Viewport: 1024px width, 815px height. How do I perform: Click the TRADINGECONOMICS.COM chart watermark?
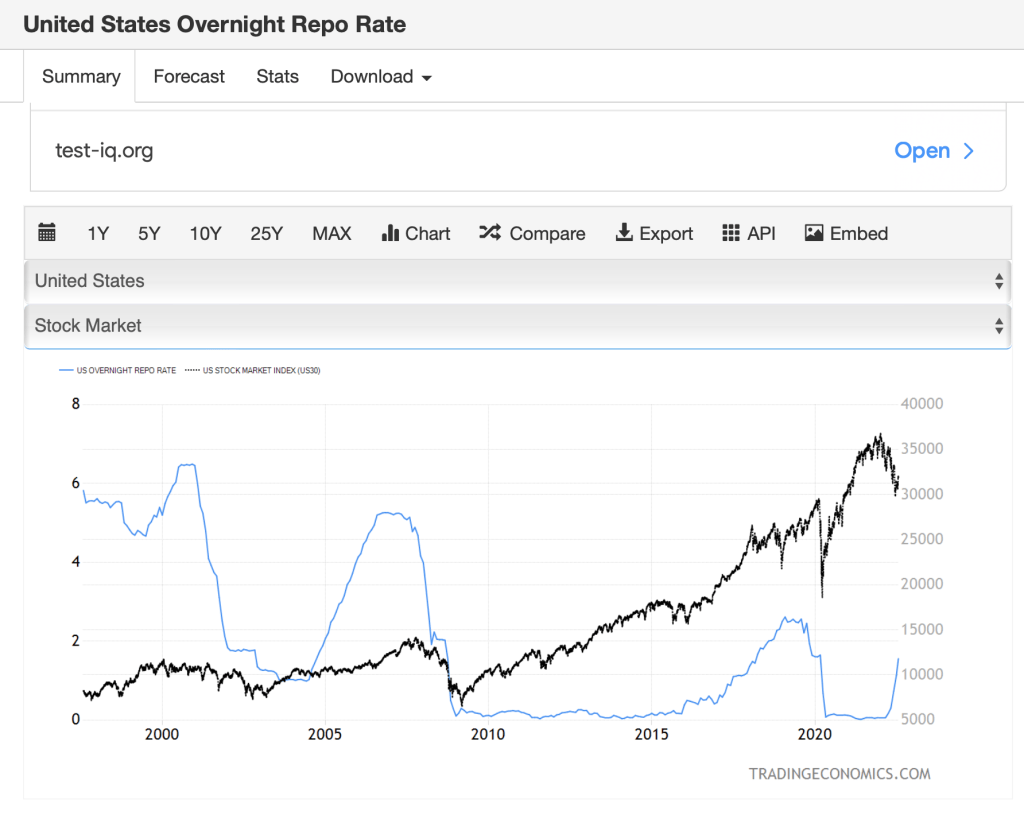(x=839, y=773)
